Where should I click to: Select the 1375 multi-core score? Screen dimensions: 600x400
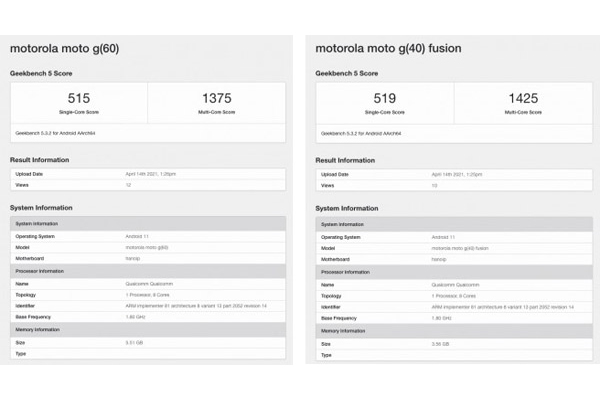[216, 98]
